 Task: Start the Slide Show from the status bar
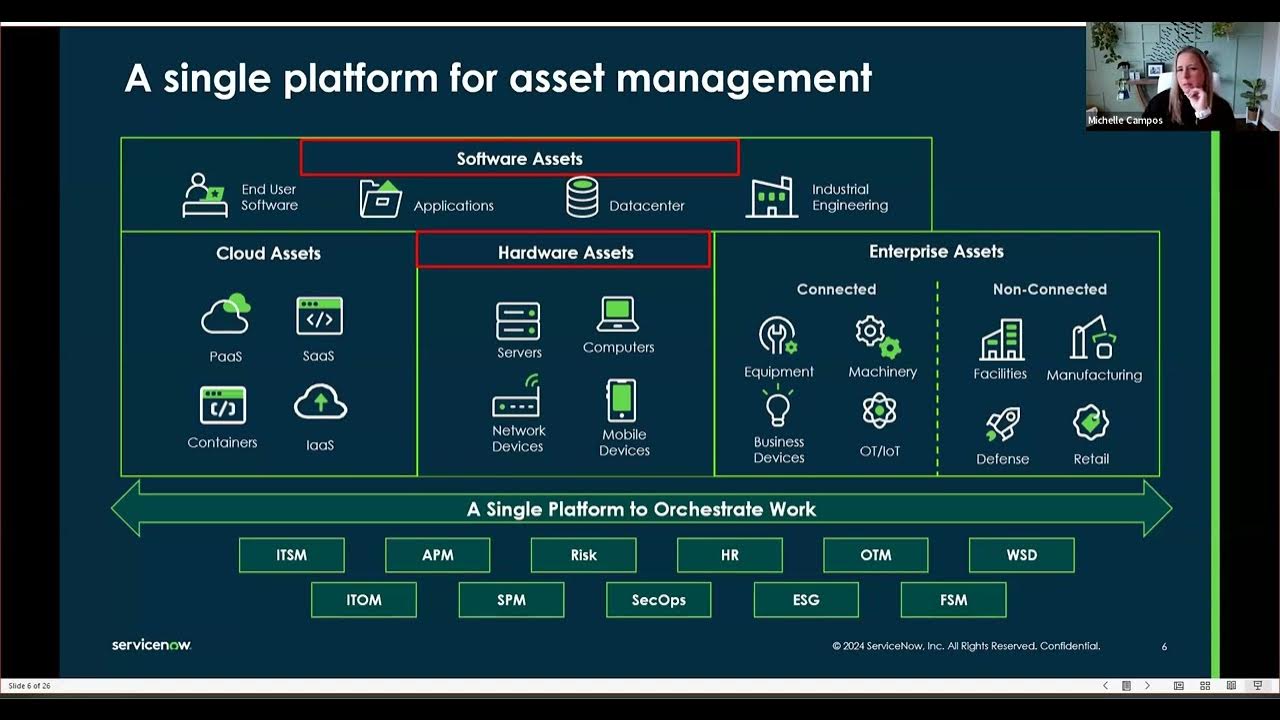tap(1258, 686)
